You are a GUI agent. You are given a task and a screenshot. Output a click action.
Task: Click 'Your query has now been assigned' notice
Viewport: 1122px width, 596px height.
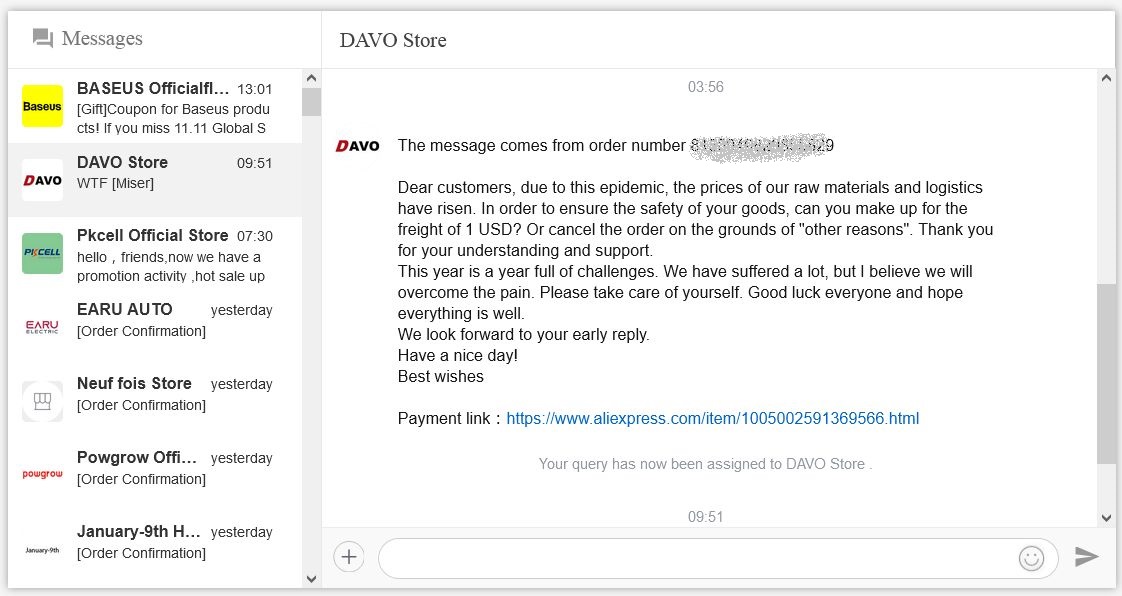coord(706,464)
